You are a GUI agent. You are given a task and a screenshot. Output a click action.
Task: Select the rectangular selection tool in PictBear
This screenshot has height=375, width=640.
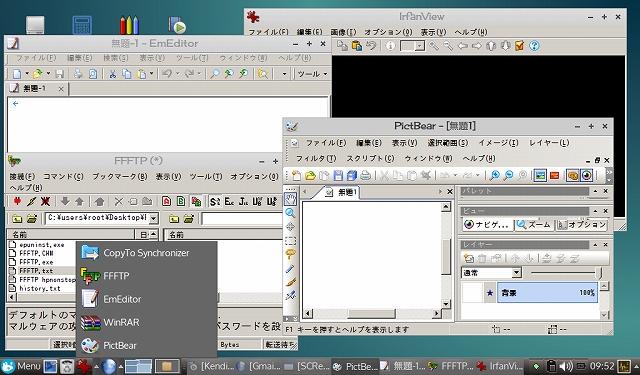[x=290, y=241]
